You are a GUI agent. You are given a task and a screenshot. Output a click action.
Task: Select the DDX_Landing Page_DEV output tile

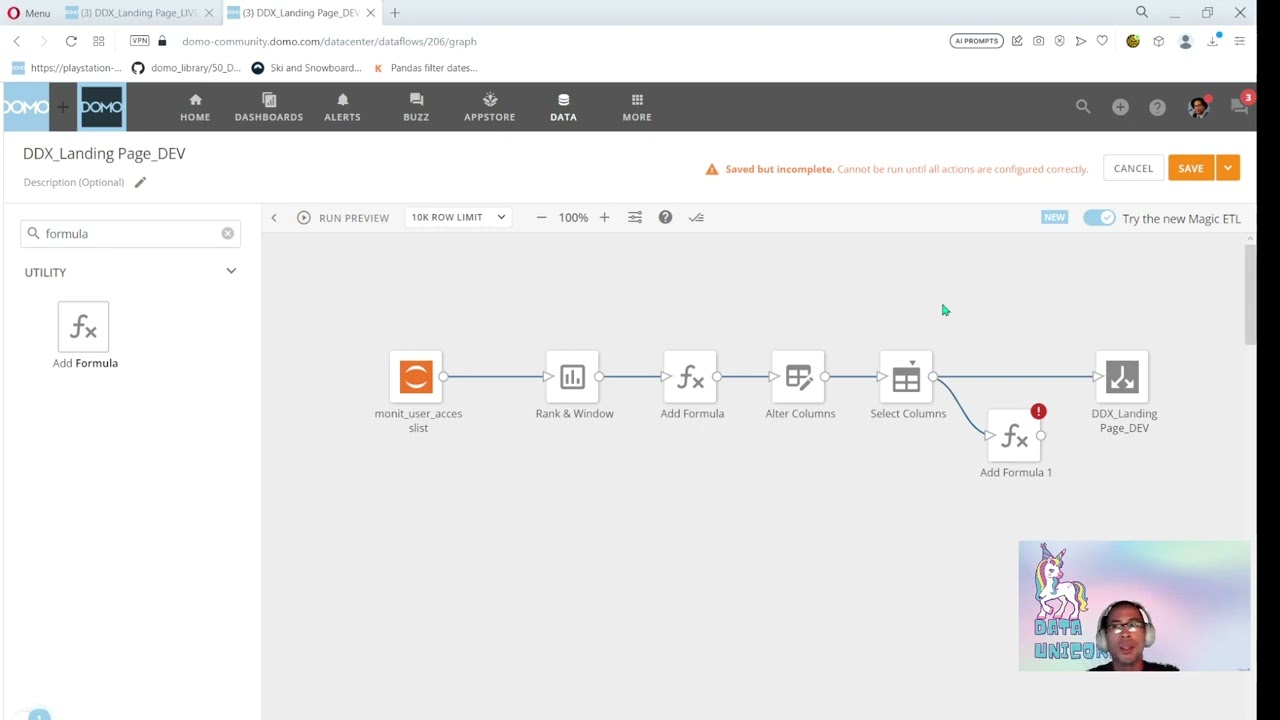[x=1122, y=377]
